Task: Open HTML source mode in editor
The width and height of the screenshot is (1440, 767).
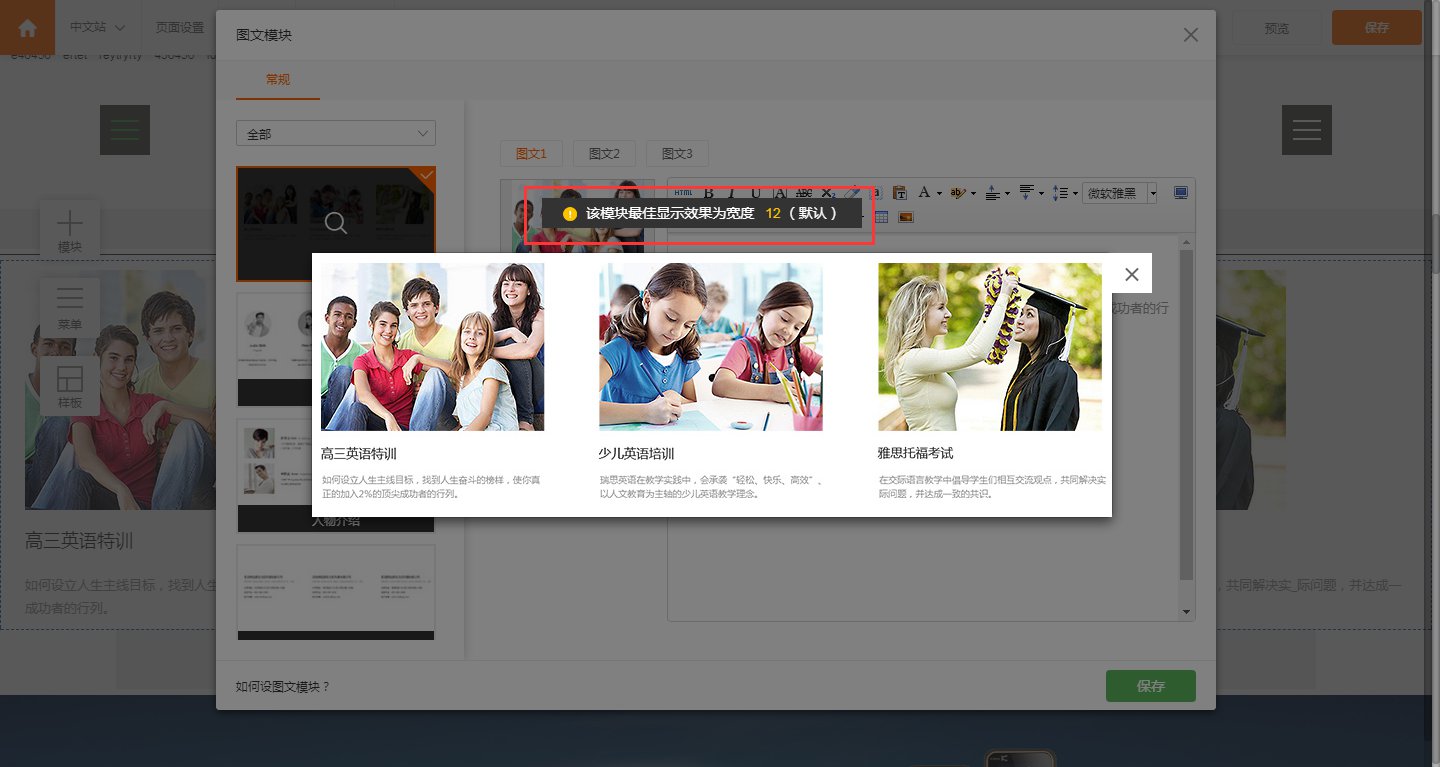Action: 683,193
